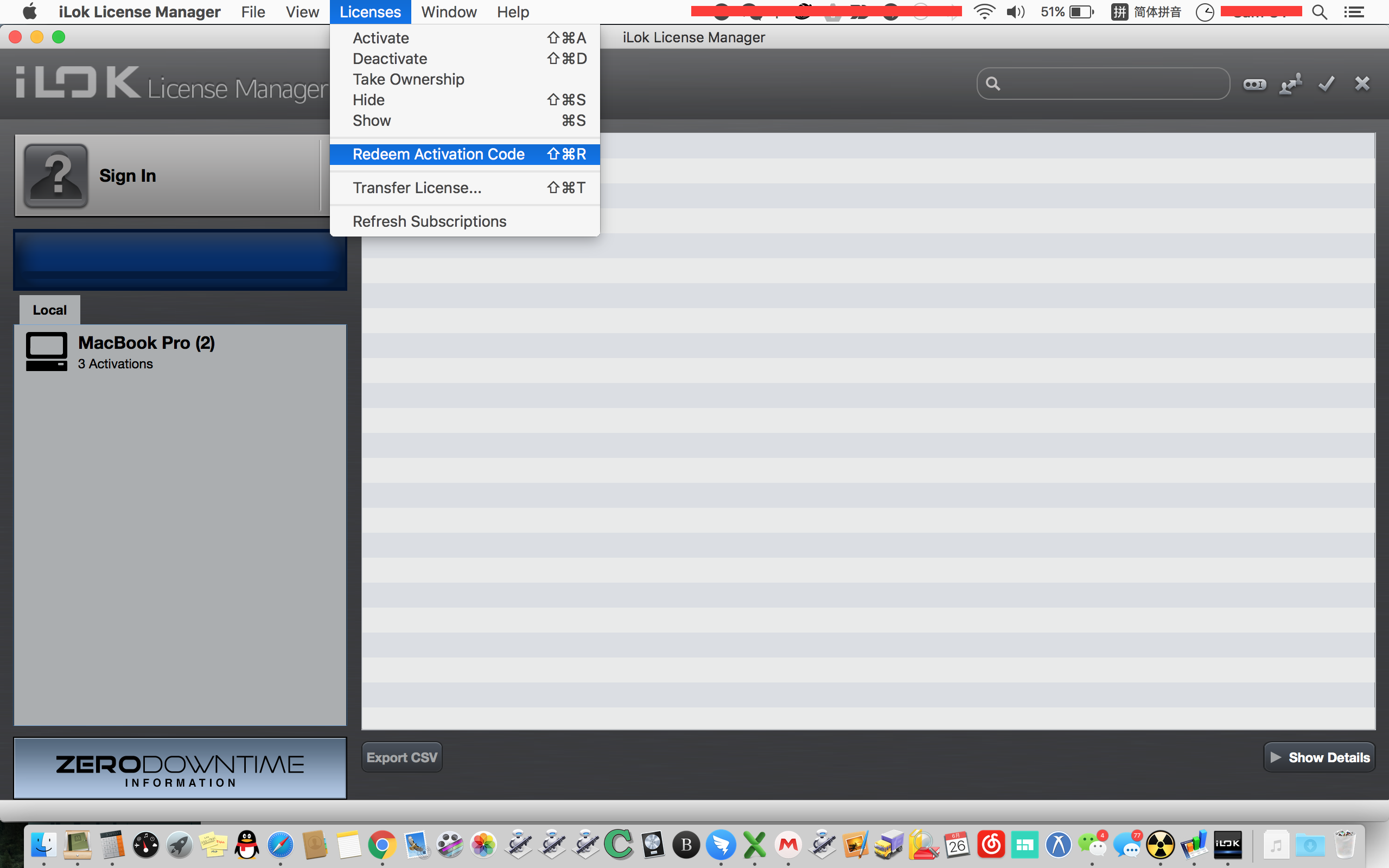Open the 简体拼音 input method menu
This screenshot has width=1389, height=868.
point(1145,12)
